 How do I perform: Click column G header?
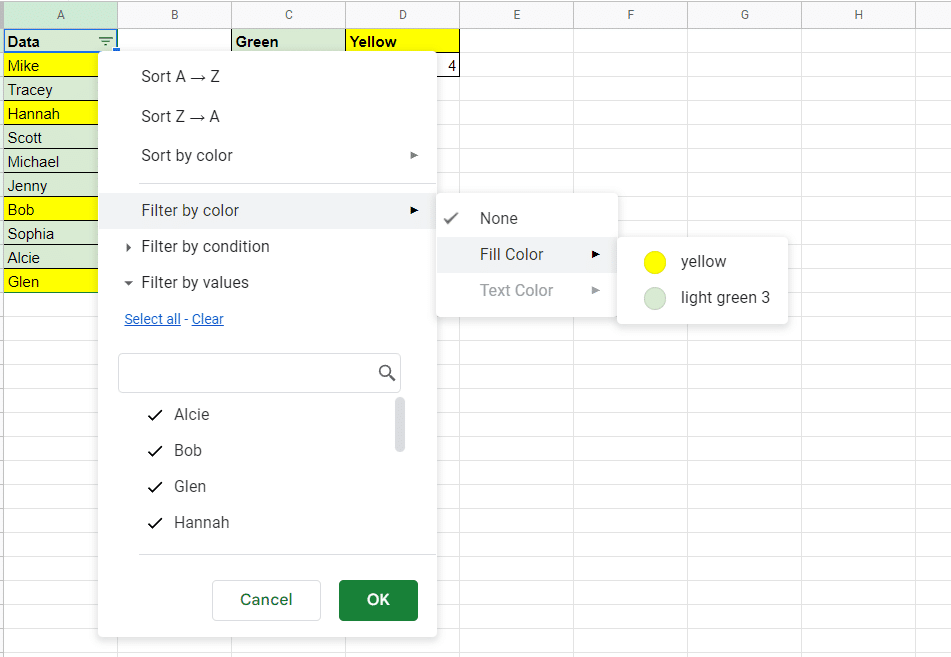(x=745, y=15)
